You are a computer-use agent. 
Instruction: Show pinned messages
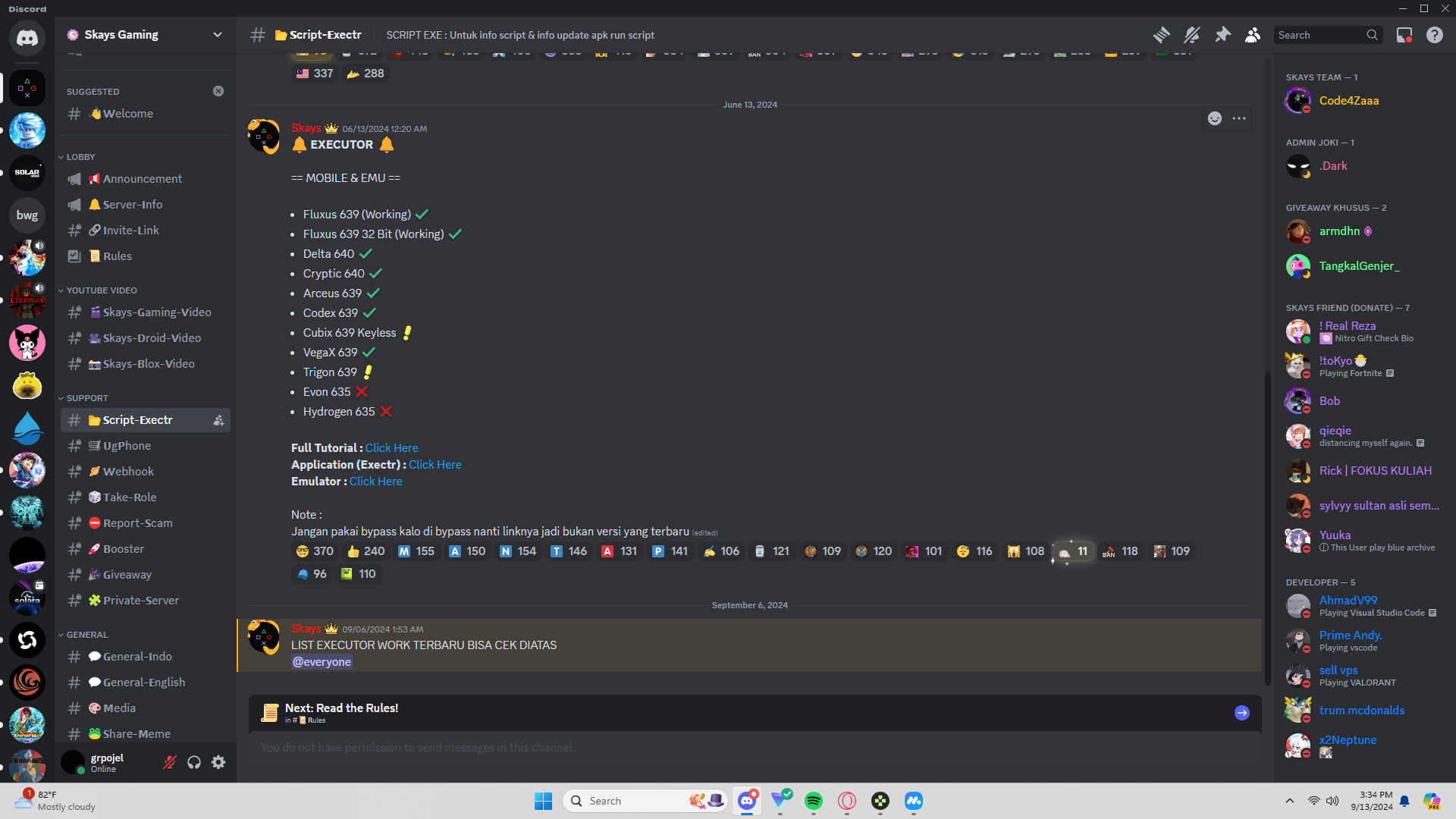pos(1222,35)
